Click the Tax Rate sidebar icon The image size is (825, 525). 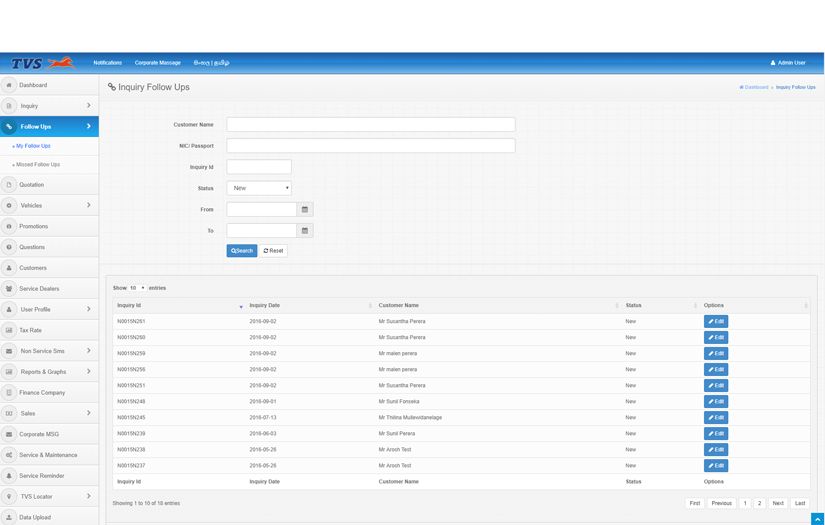tap(9, 330)
